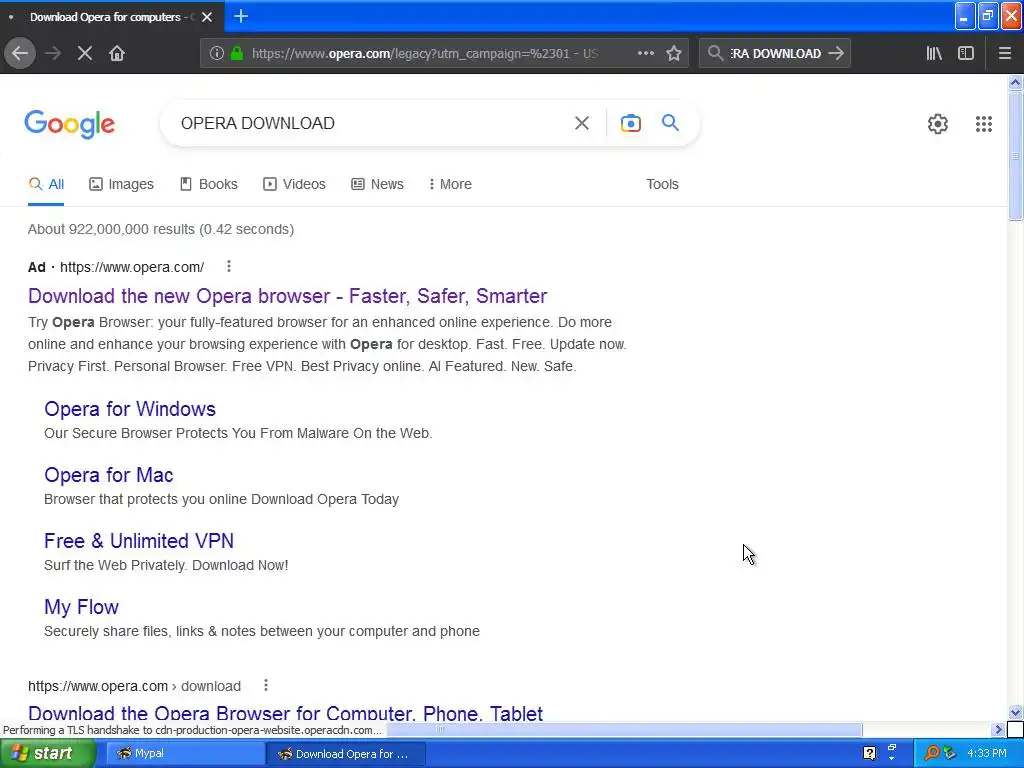Image resolution: width=1024 pixels, height=768 pixels.
Task: Click the vertical scrollbar up arrow
Action: pyautogui.click(x=1015, y=82)
